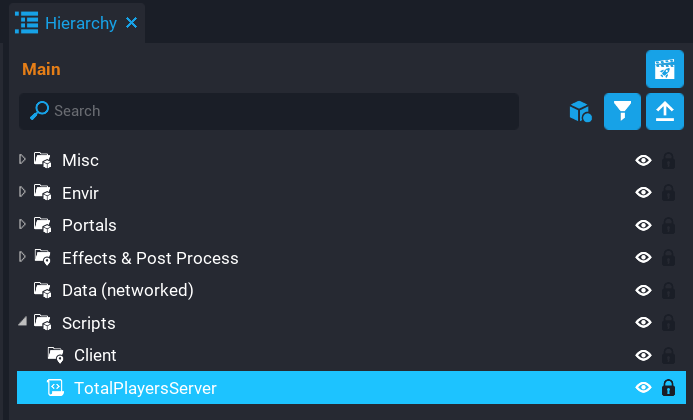This screenshot has width=693, height=420.
Task: Unlock the TotalPlayersServer script
Action: pos(668,388)
